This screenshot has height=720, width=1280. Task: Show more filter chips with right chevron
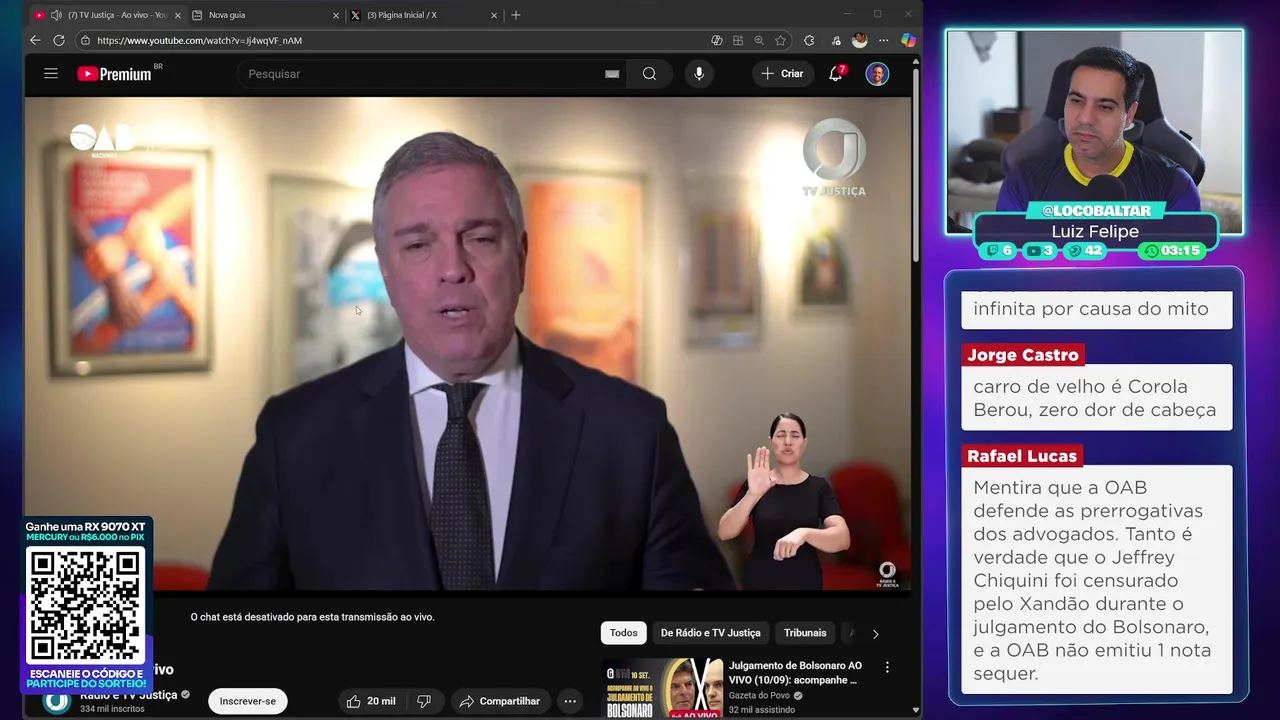point(875,633)
